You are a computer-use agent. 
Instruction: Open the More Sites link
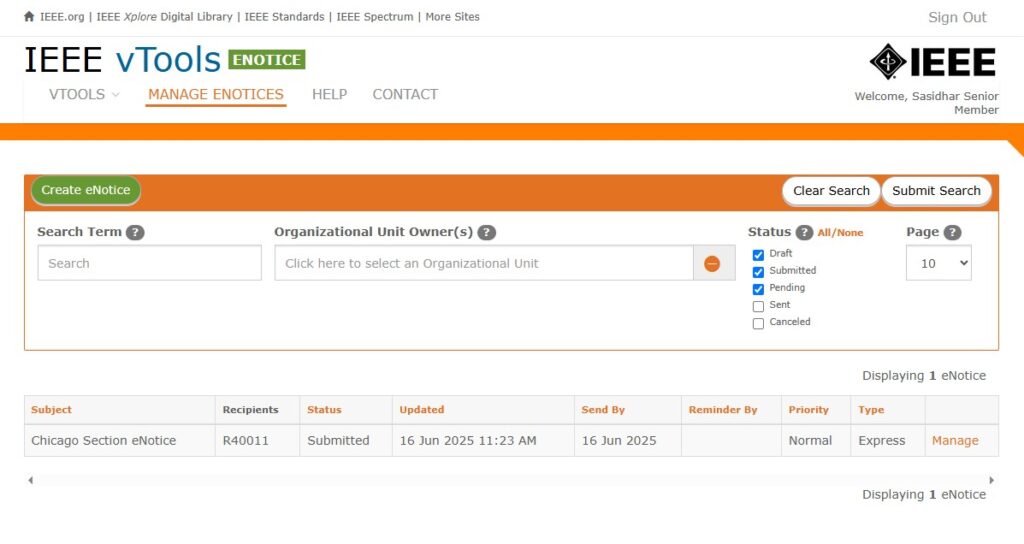click(x=453, y=17)
